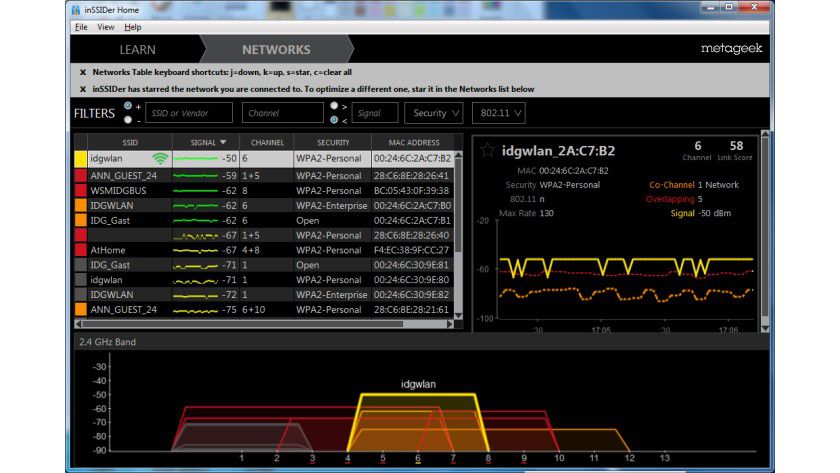The image size is (840, 473).
Task: Click the table scroll right arrow
Action: [x=450, y=324]
